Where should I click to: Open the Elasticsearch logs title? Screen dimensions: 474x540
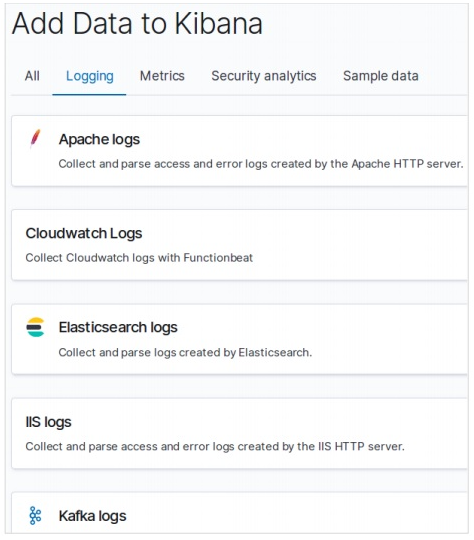pyautogui.click(x=118, y=328)
